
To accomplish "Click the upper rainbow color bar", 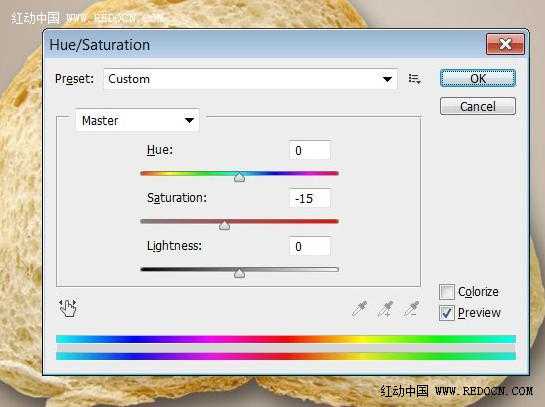I will pos(286,339).
